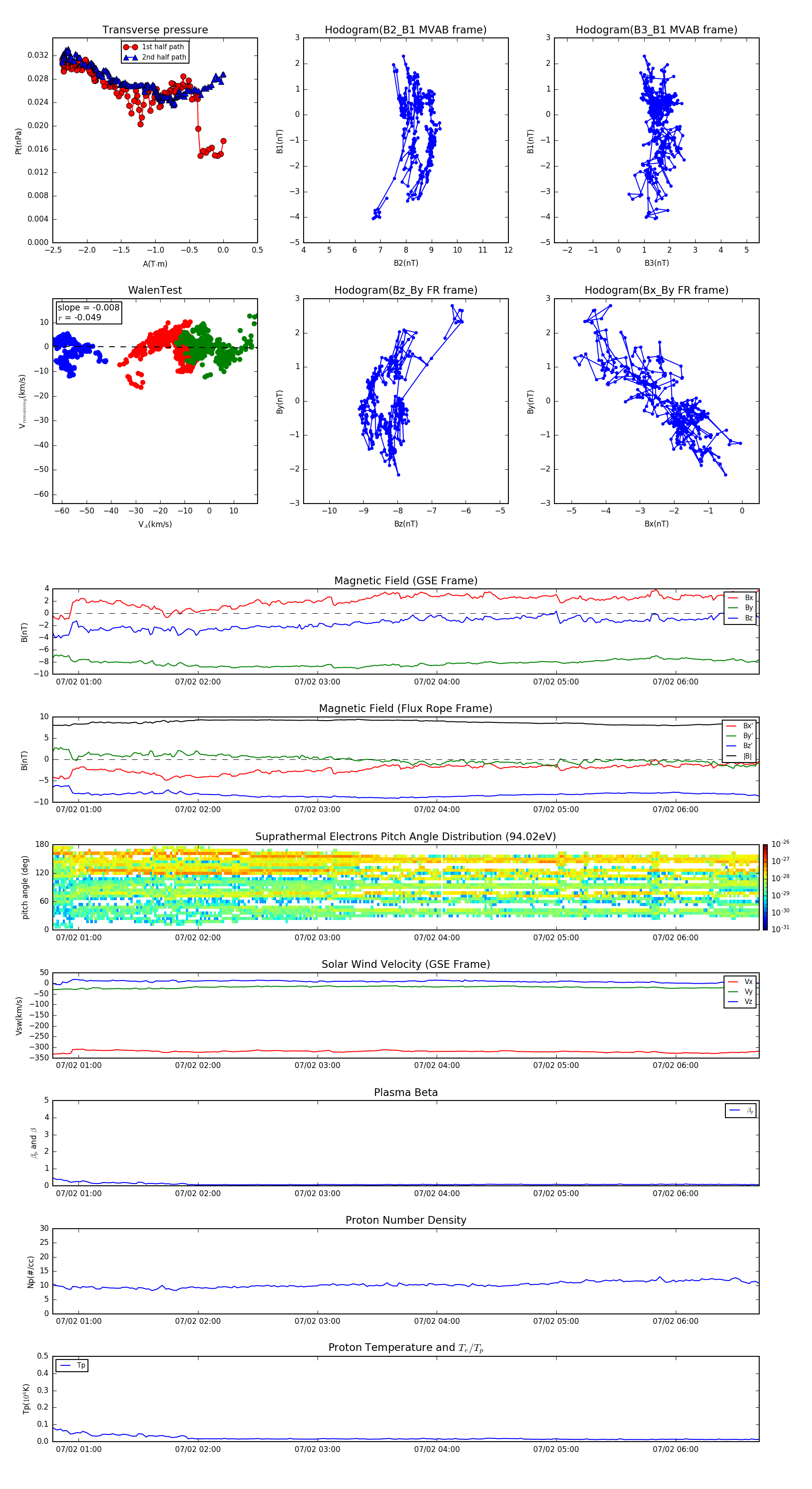812x1489 pixels.
Task: Click the '10^-31' colorbar tick label
Action: pyautogui.click(x=780, y=929)
